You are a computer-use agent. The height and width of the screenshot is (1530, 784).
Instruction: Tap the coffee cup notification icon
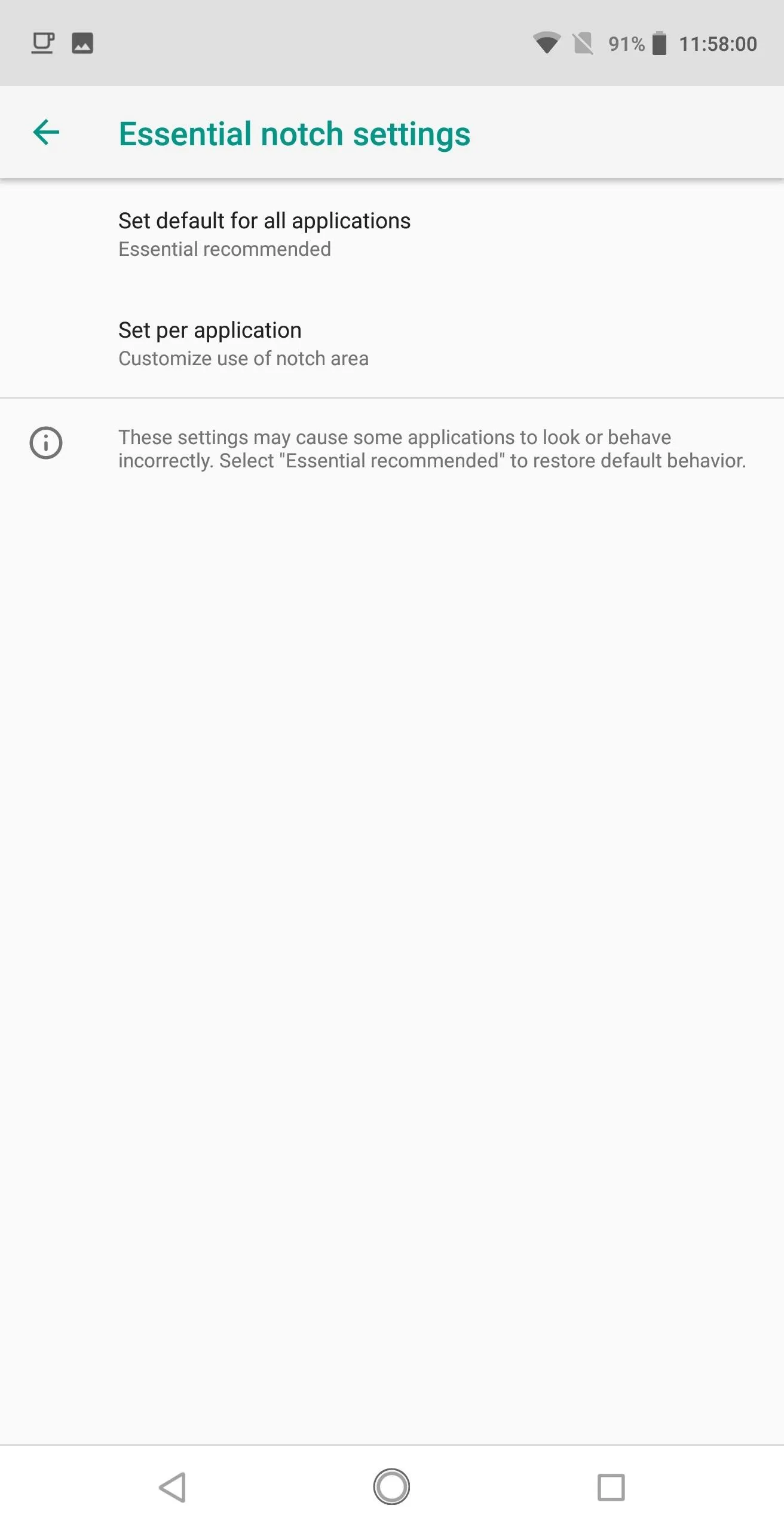tap(42, 44)
